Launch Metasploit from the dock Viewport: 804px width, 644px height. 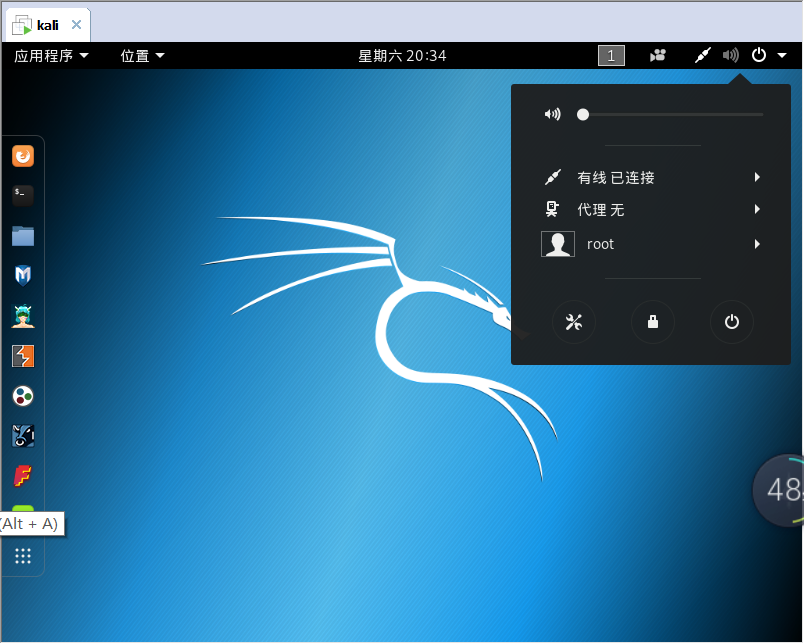(23, 275)
